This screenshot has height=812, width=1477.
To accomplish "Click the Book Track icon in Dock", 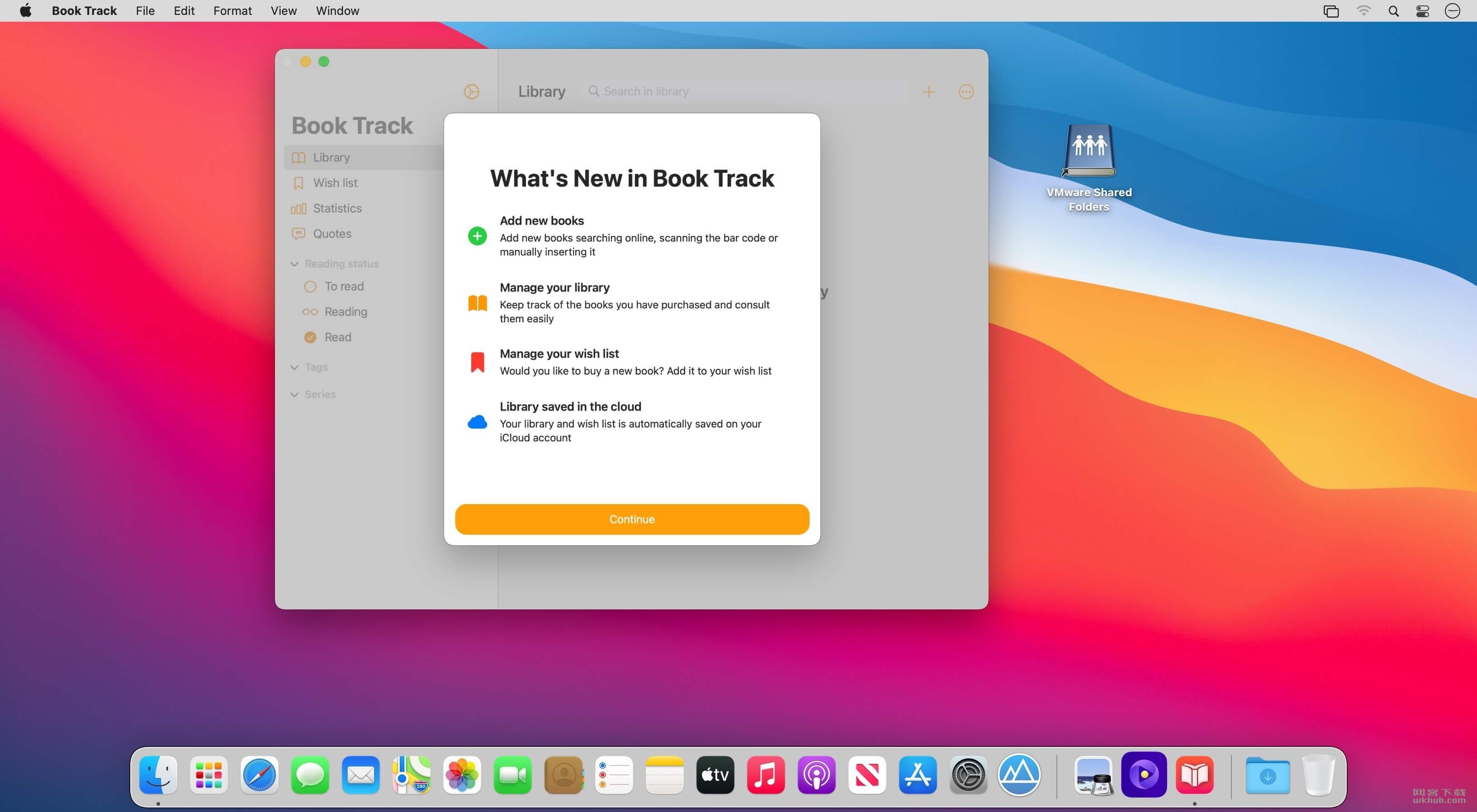I will [1195, 775].
